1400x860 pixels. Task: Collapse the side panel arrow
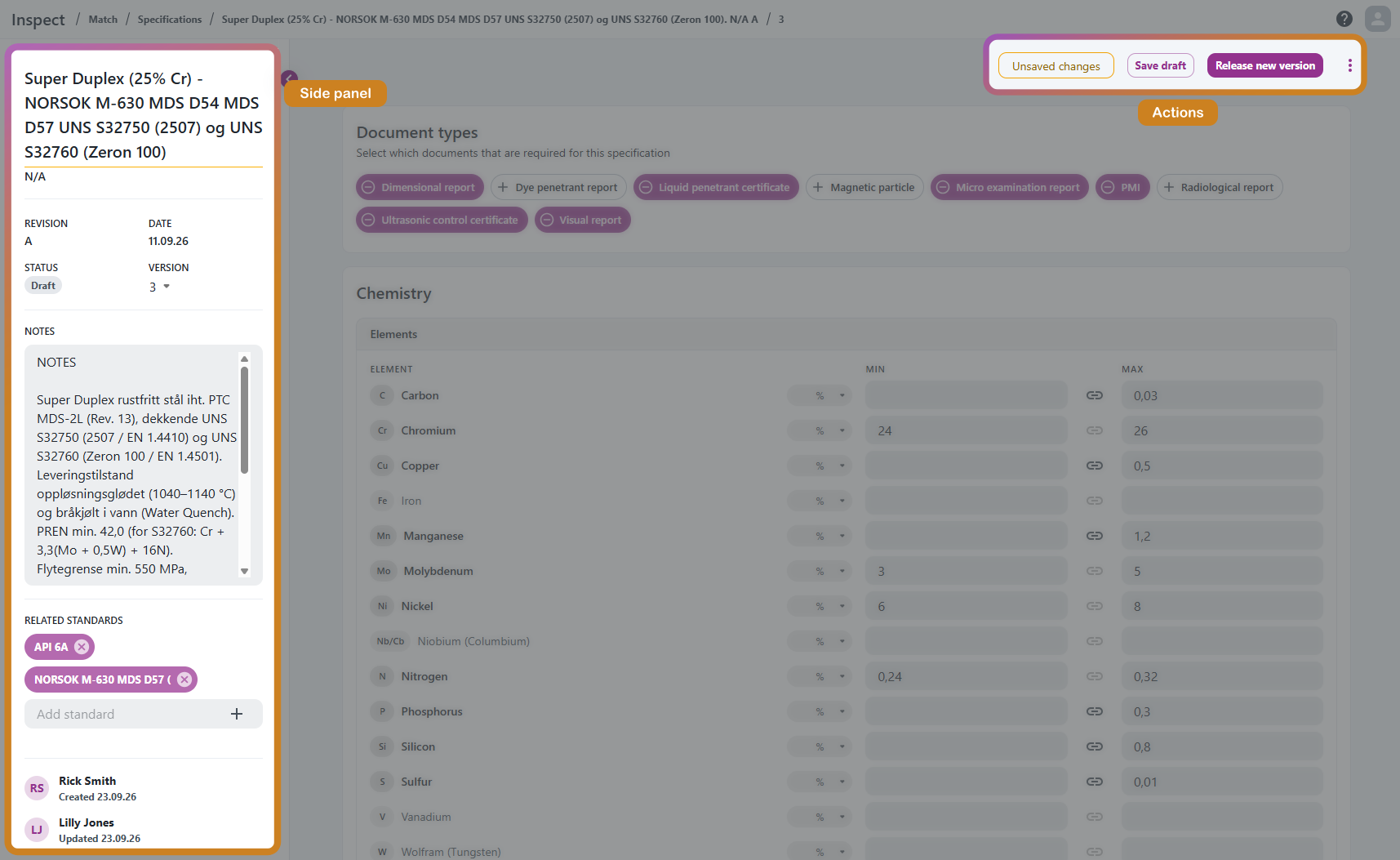point(289,78)
